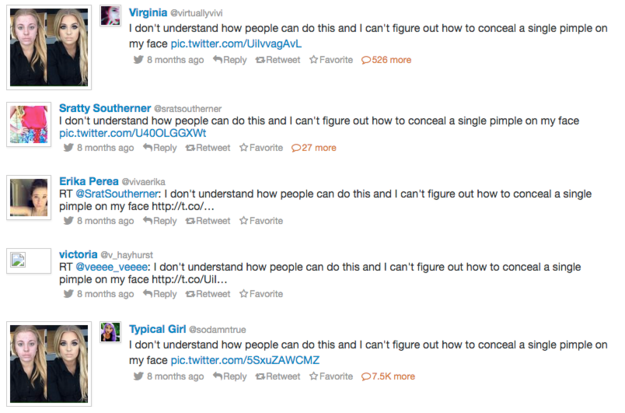View Virginia's attached before-after photo
Screen dimensions: 625x413
(x=49, y=47)
